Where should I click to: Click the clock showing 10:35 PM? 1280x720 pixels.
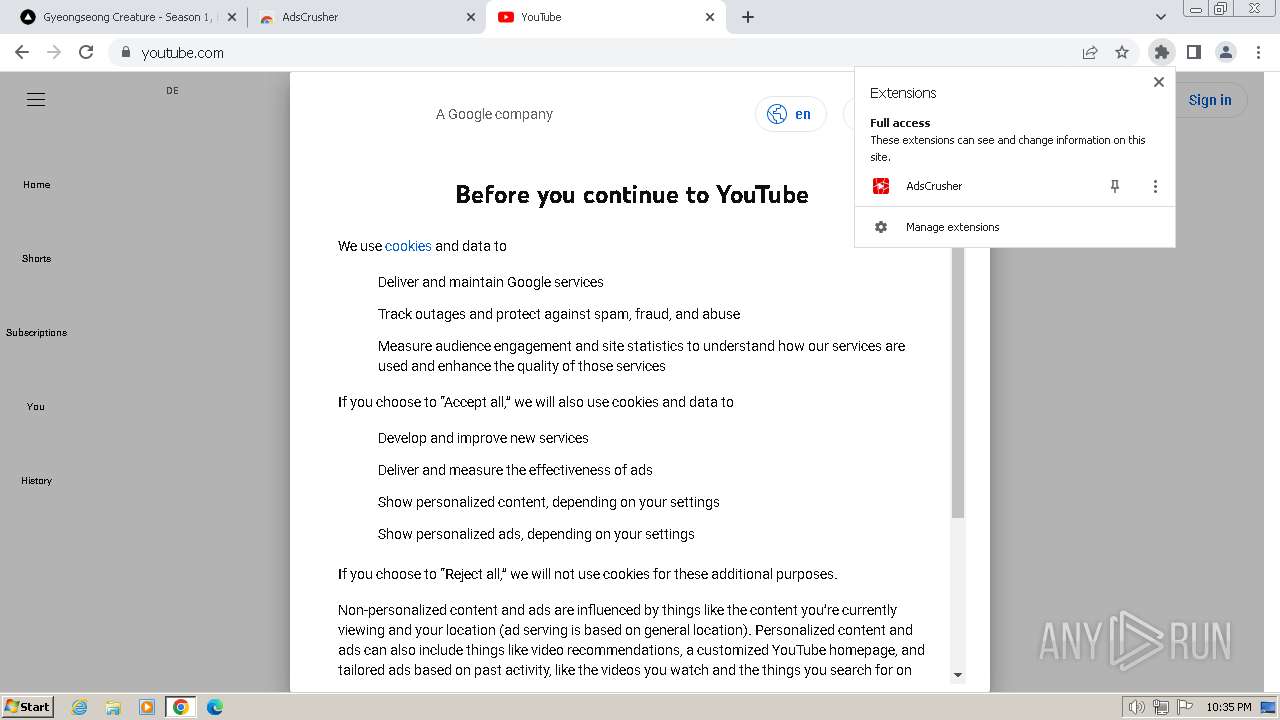[1228, 707]
